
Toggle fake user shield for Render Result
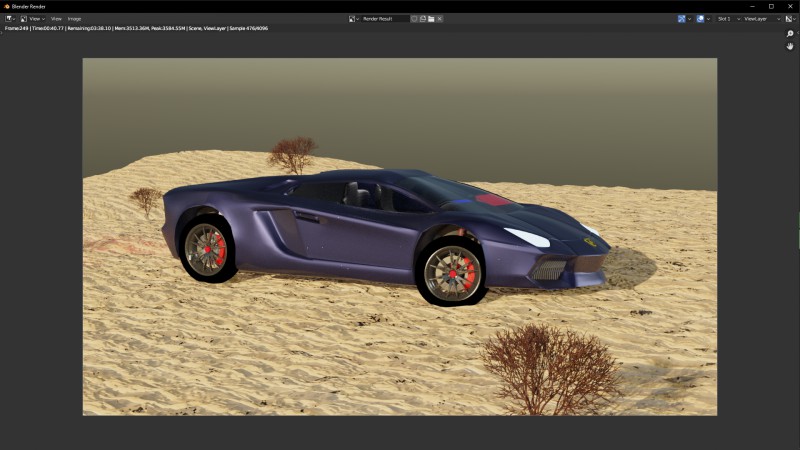tap(414, 19)
